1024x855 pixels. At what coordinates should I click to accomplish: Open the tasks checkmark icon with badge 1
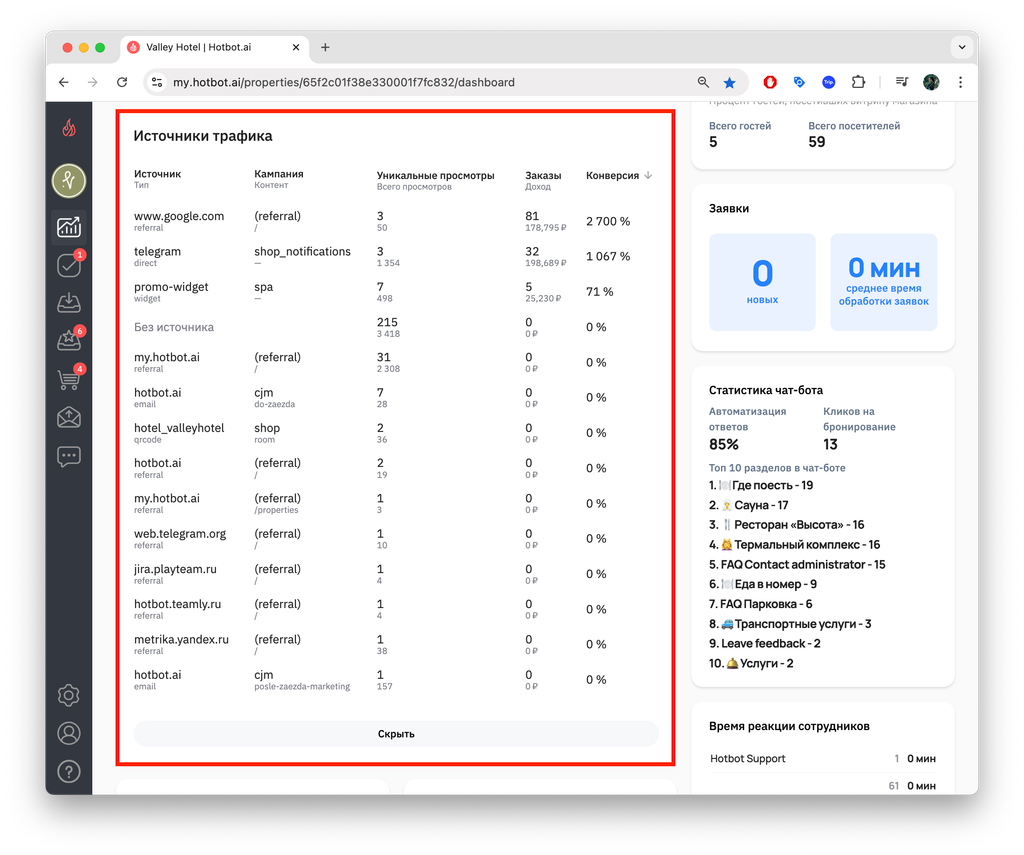(69, 265)
